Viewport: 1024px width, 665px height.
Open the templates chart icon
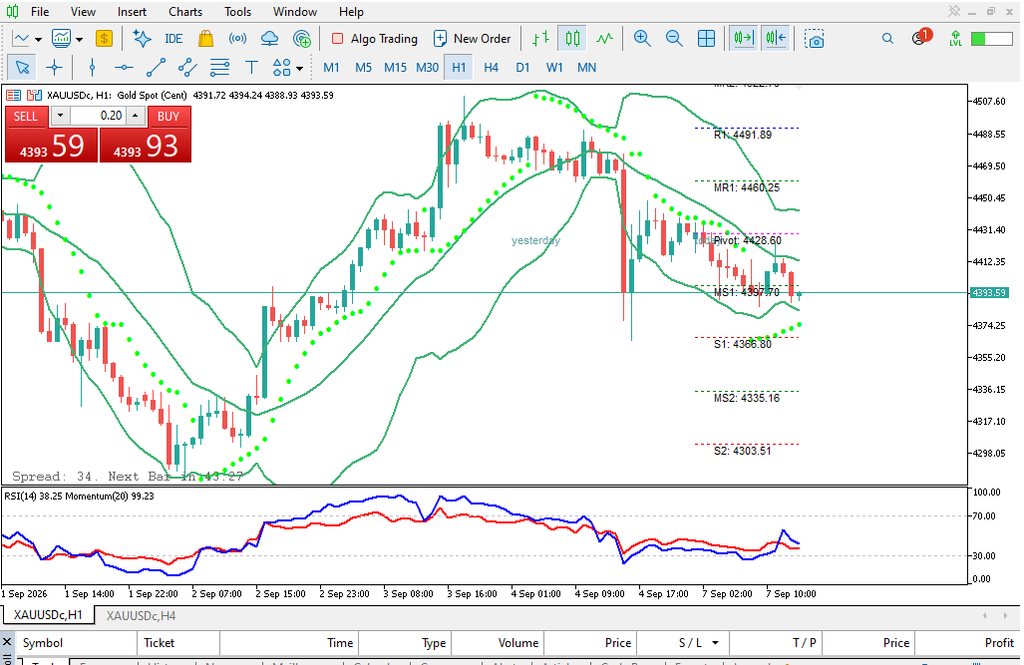[x=61, y=39]
